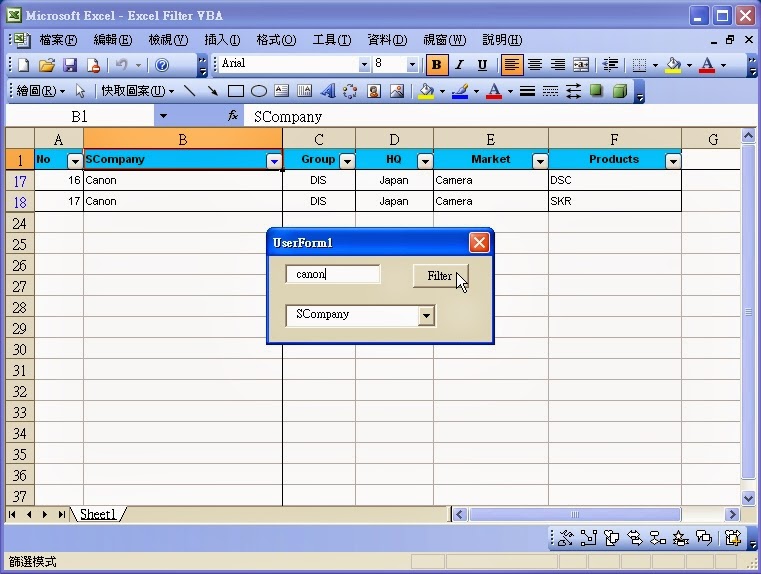
Task: Open the Font name dropdown
Action: pyautogui.click(x=364, y=65)
